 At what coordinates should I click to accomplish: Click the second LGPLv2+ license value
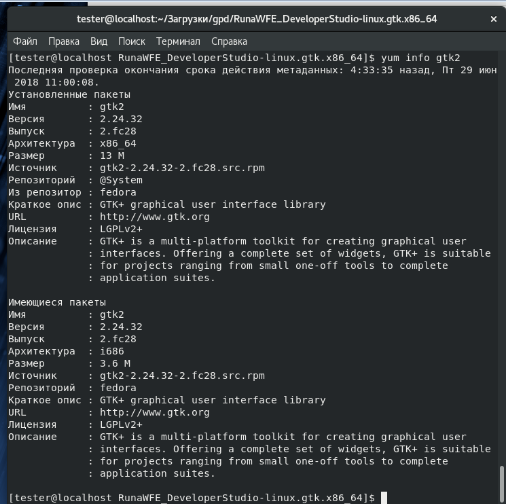(x=121, y=425)
